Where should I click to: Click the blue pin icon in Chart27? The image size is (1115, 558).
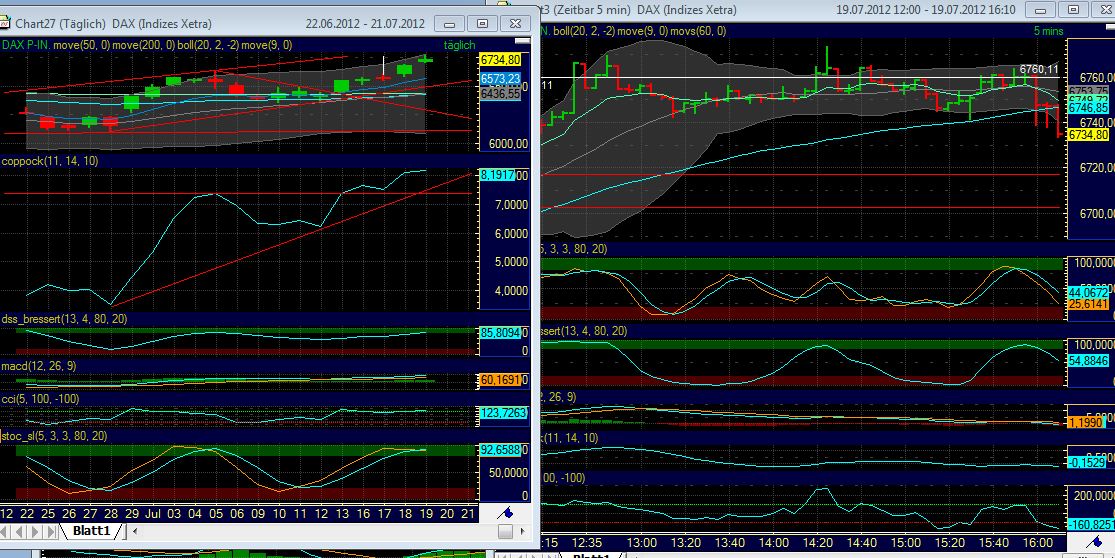click(x=505, y=513)
